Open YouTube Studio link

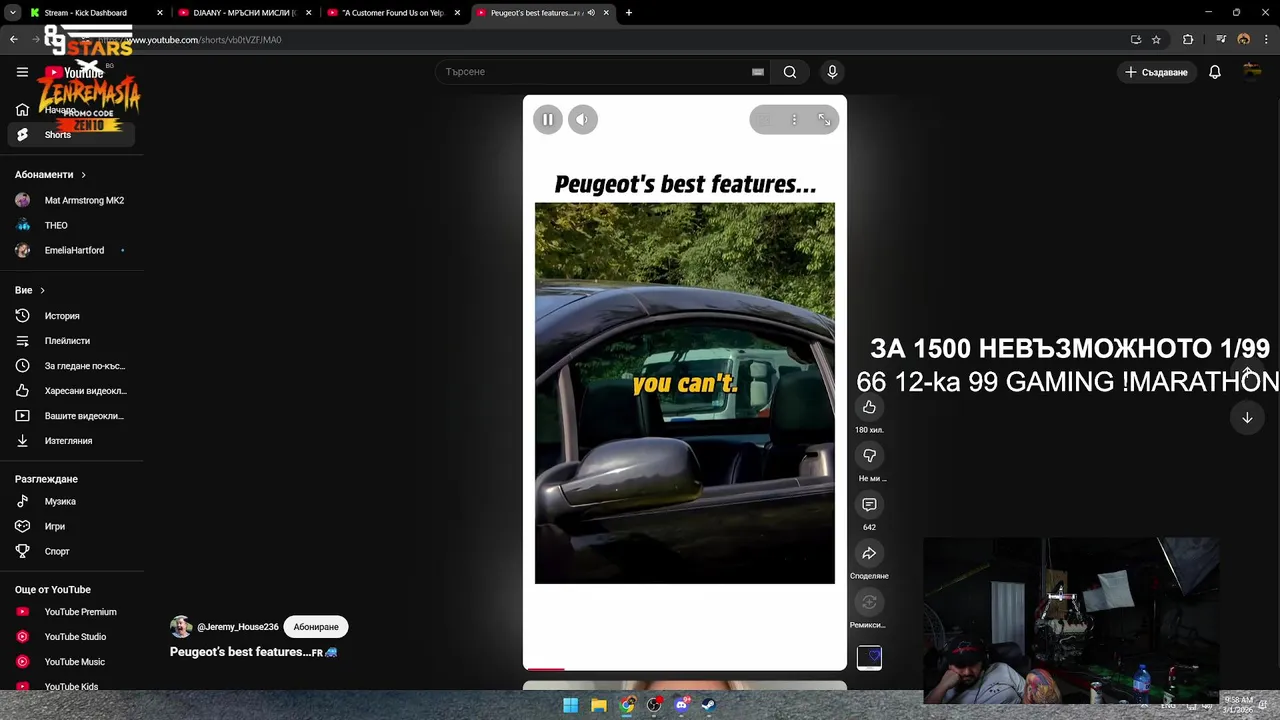(x=71, y=637)
